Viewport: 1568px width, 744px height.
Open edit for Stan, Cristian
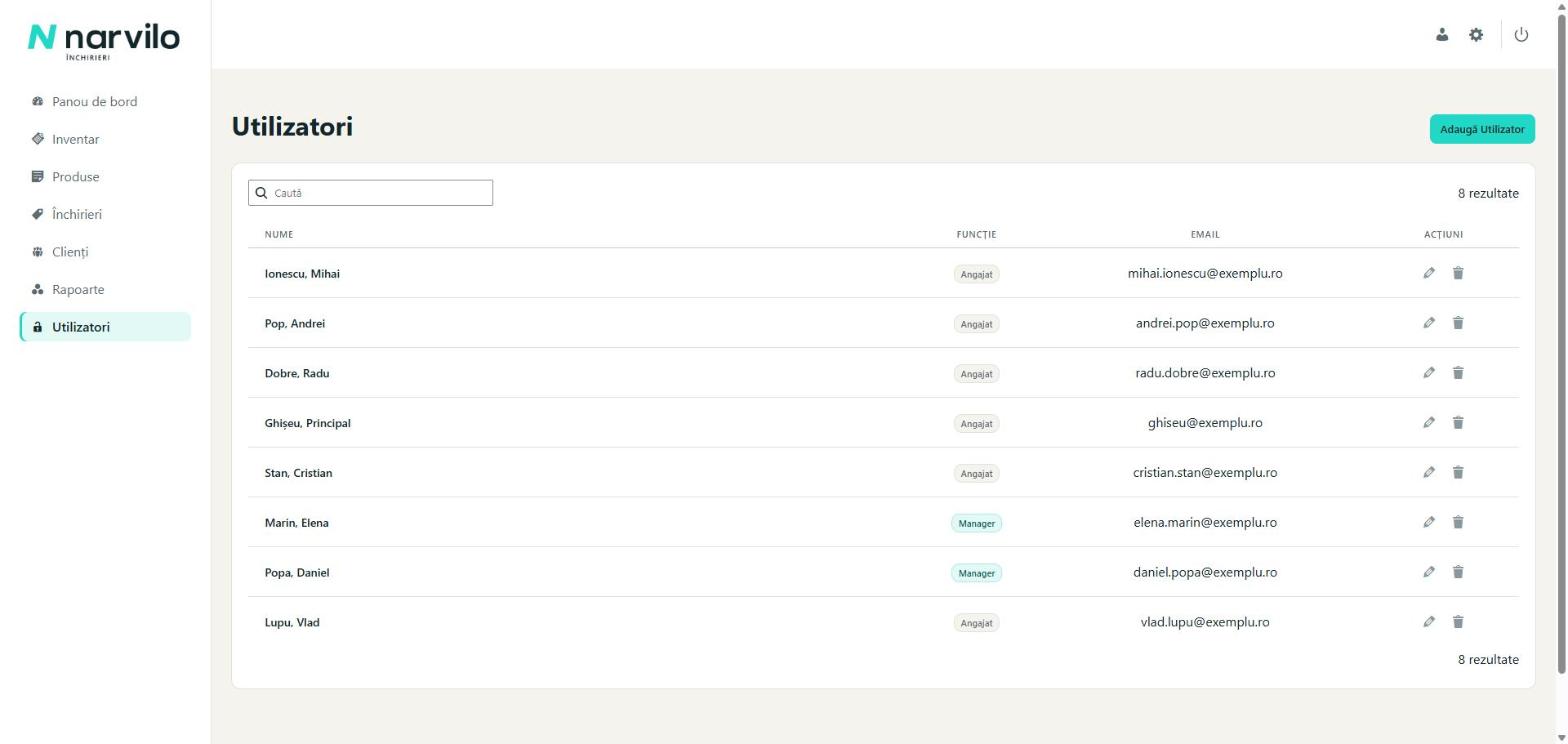(x=1429, y=472)
